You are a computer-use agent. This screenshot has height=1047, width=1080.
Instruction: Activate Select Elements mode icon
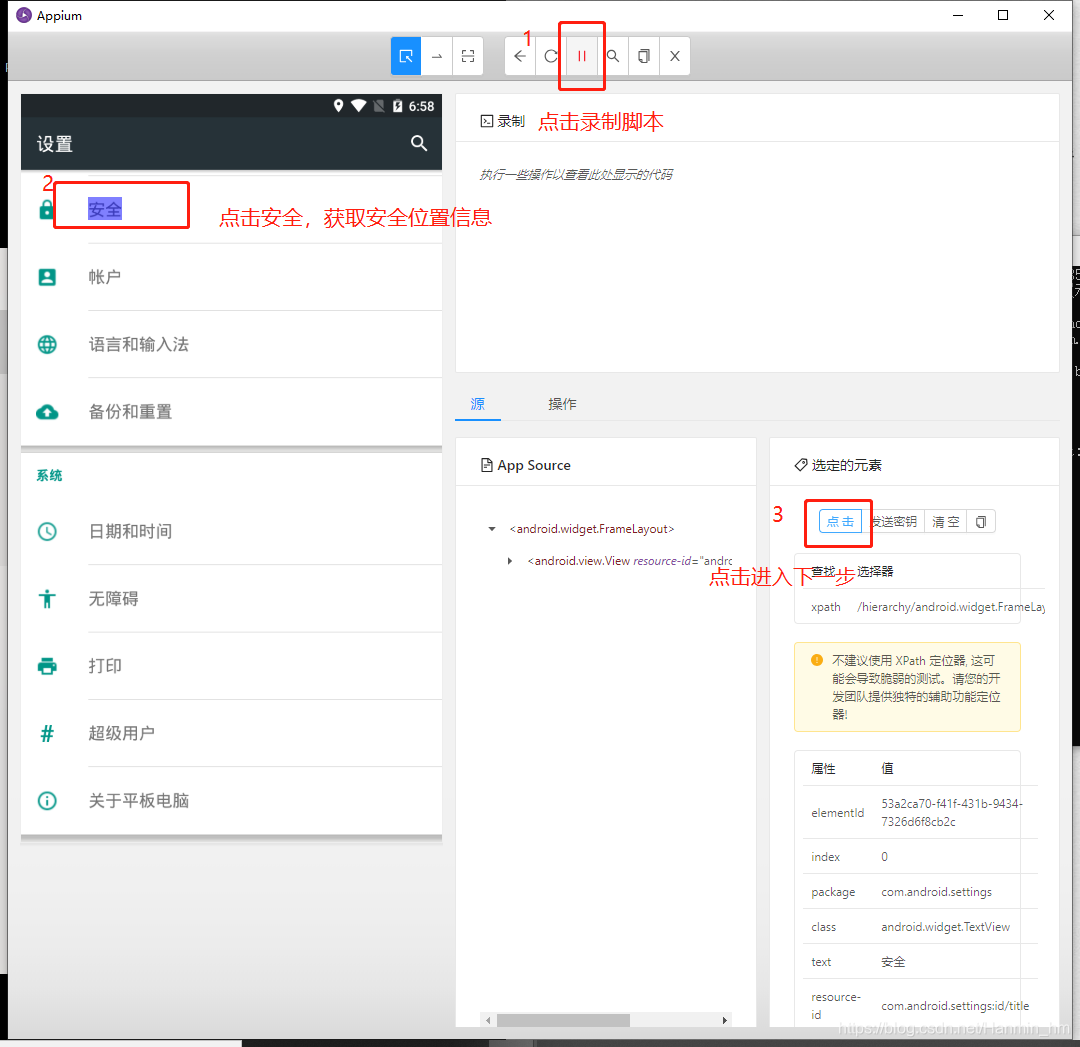[406, 56]
